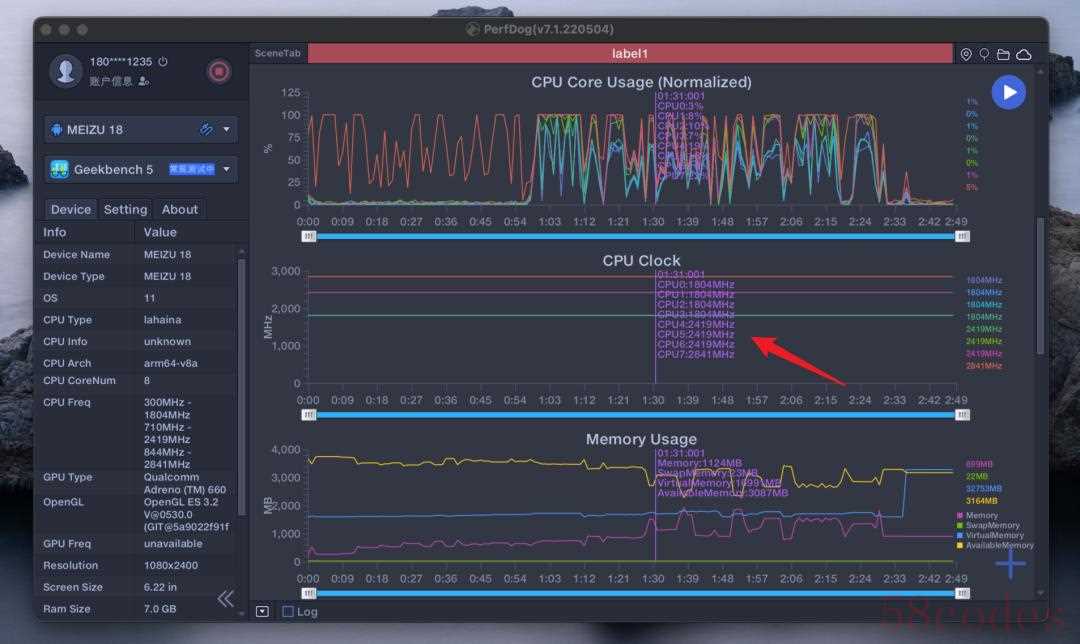Open the bottom dropdown box icon beside Log
The height and width of the screenshot is (644, 1080).
262,612
